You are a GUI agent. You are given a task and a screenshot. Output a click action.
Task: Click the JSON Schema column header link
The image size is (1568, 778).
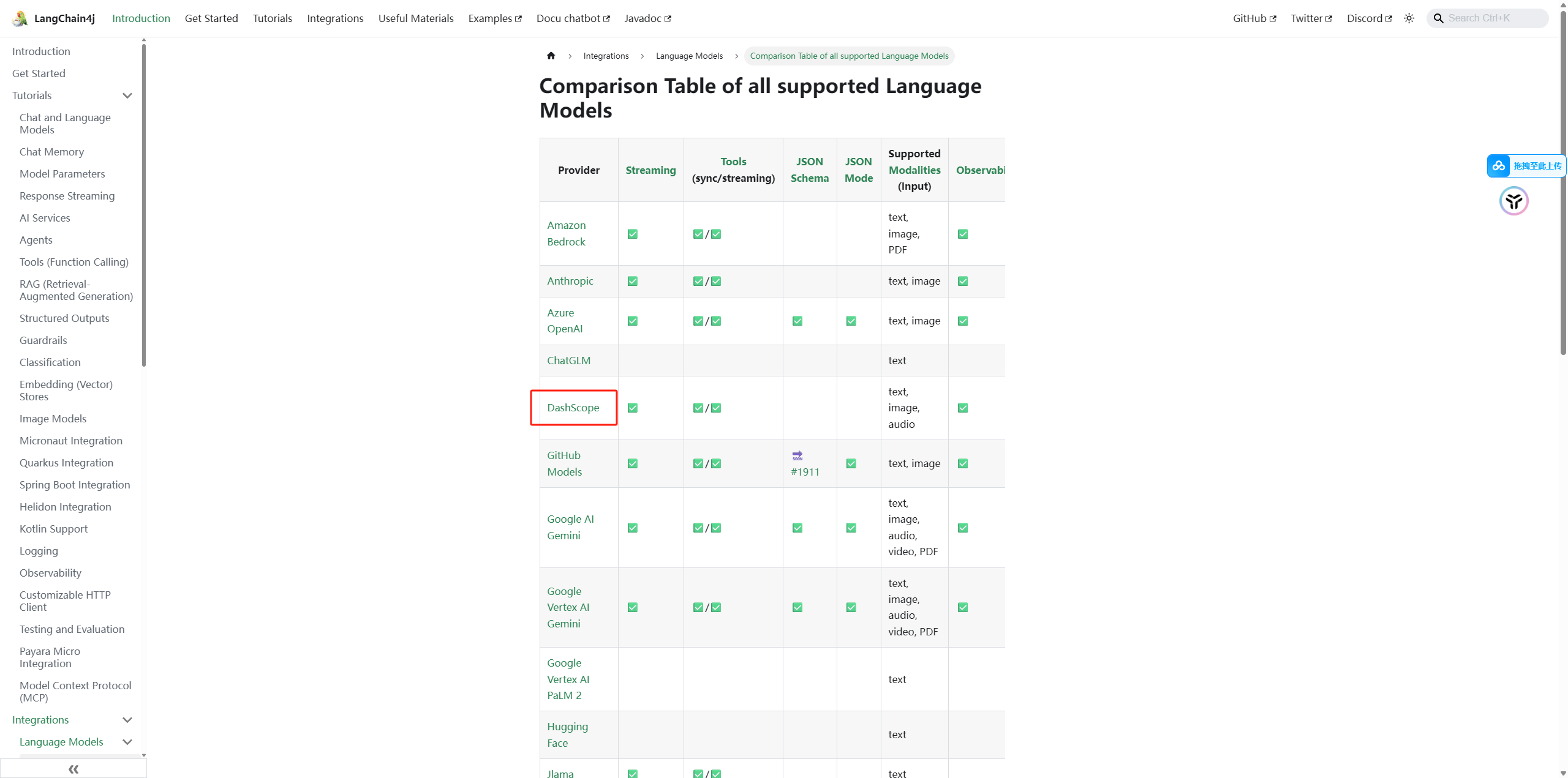pos(810,170)
